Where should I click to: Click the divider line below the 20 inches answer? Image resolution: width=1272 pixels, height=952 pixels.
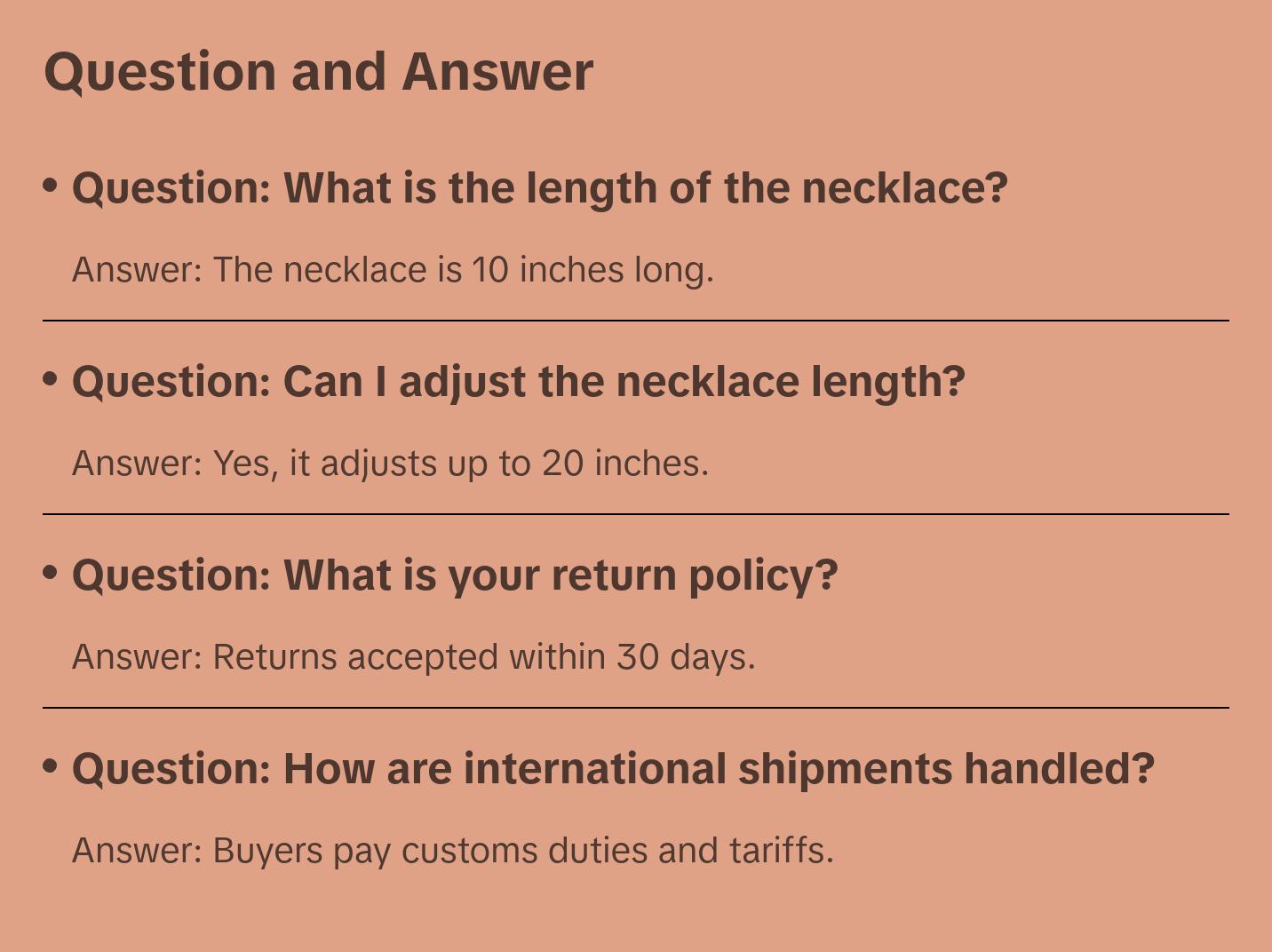pyautogui.click(x=636, y=514)
